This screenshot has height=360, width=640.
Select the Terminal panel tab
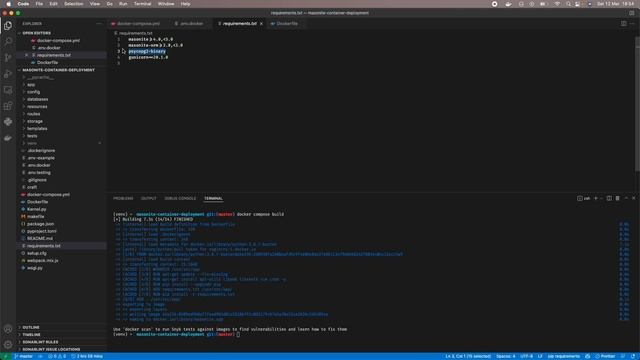[213, 198]
